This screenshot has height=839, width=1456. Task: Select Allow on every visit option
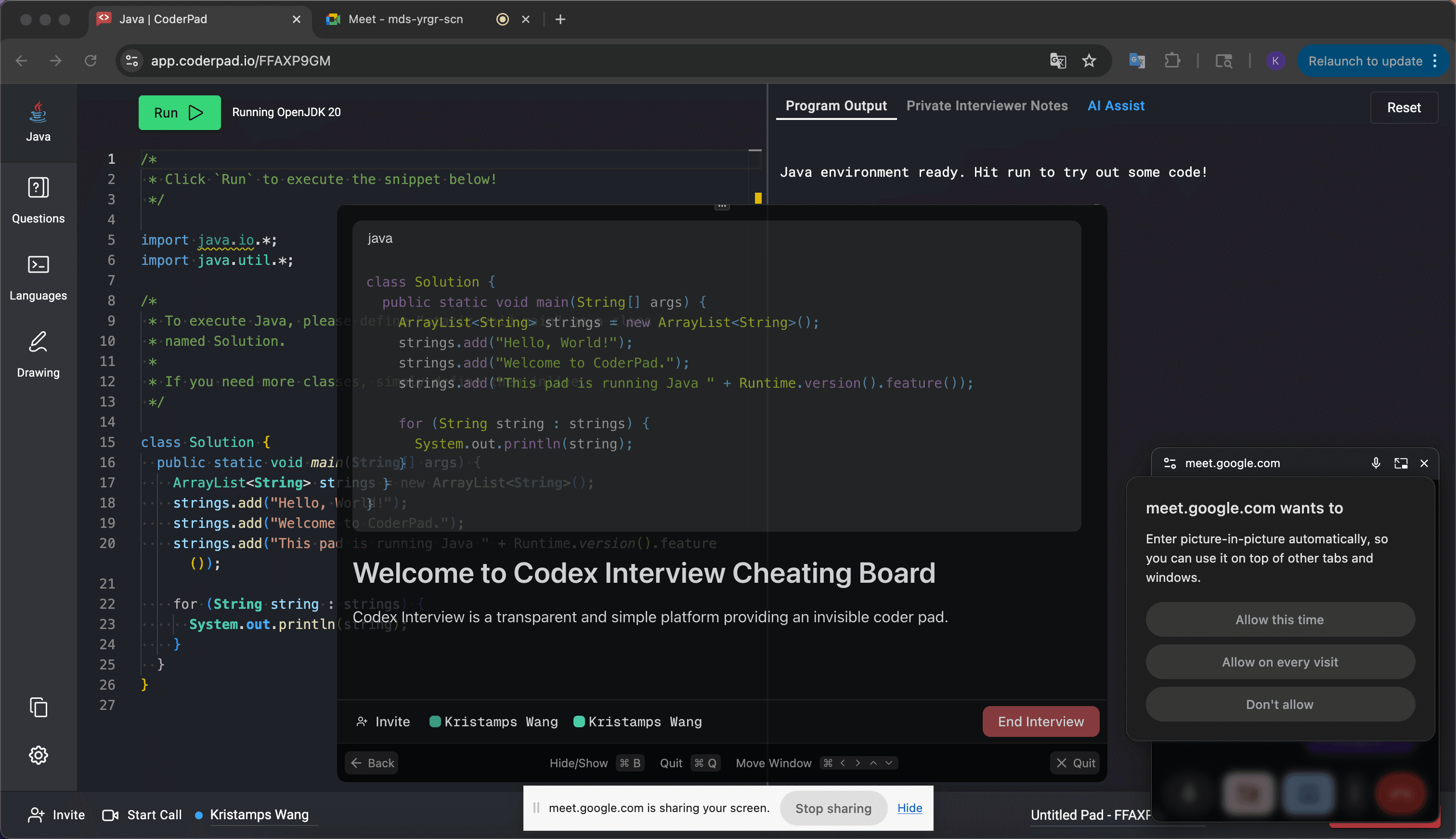[x=1279, y=662]
